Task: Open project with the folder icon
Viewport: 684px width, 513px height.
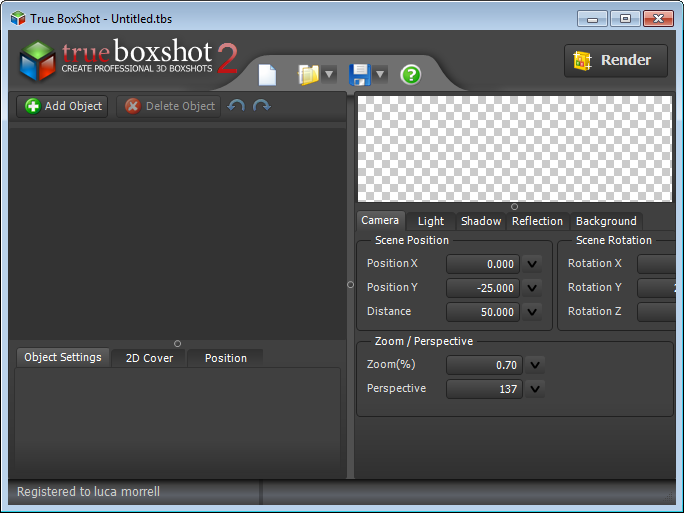Action: click(x=308, y=75)
